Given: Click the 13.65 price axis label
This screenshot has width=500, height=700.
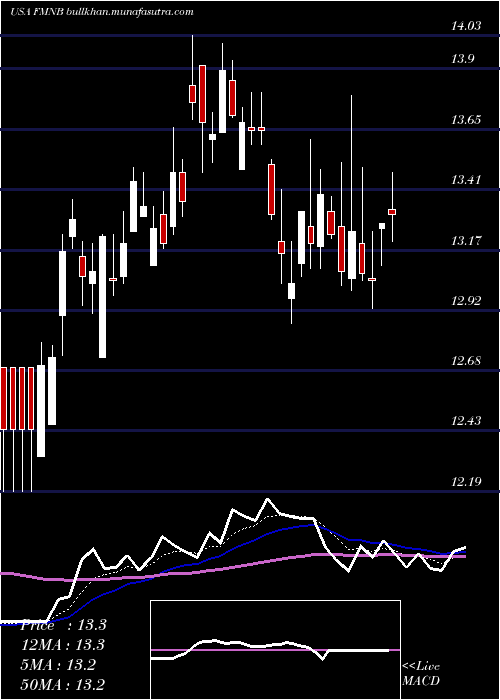Looking at the screenshot, I should tap(466, 120).
